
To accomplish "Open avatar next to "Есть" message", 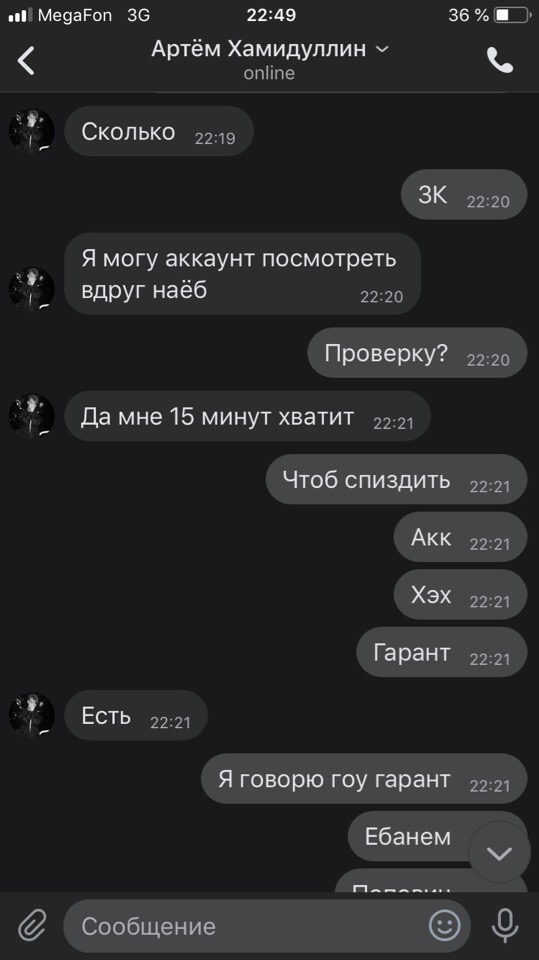I will (31, 714).
